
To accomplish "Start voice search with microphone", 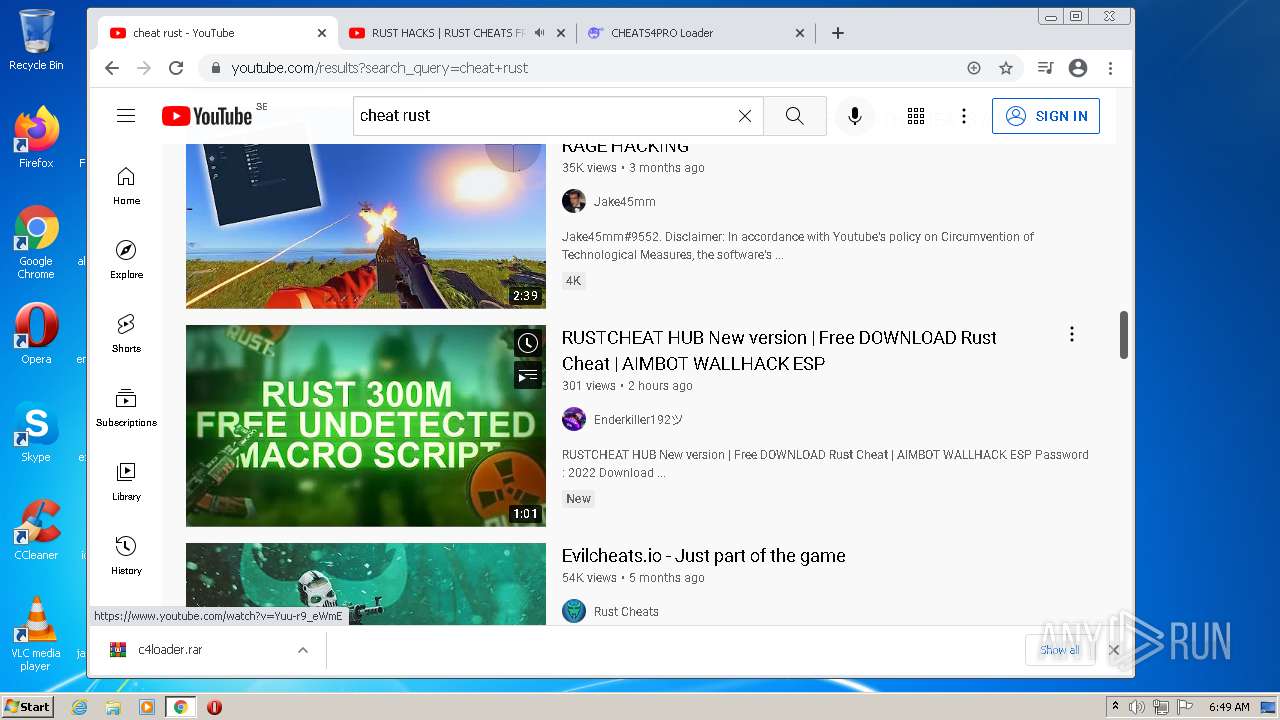I will (x=855, y=116).
